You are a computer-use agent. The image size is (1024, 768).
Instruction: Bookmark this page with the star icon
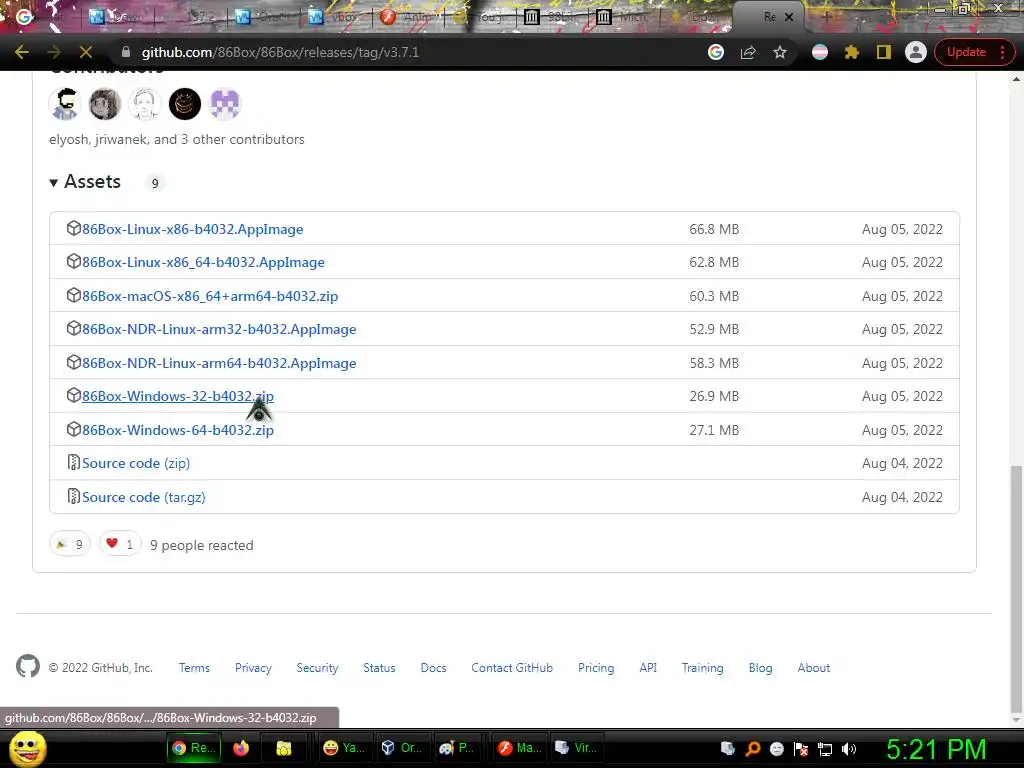780,52
